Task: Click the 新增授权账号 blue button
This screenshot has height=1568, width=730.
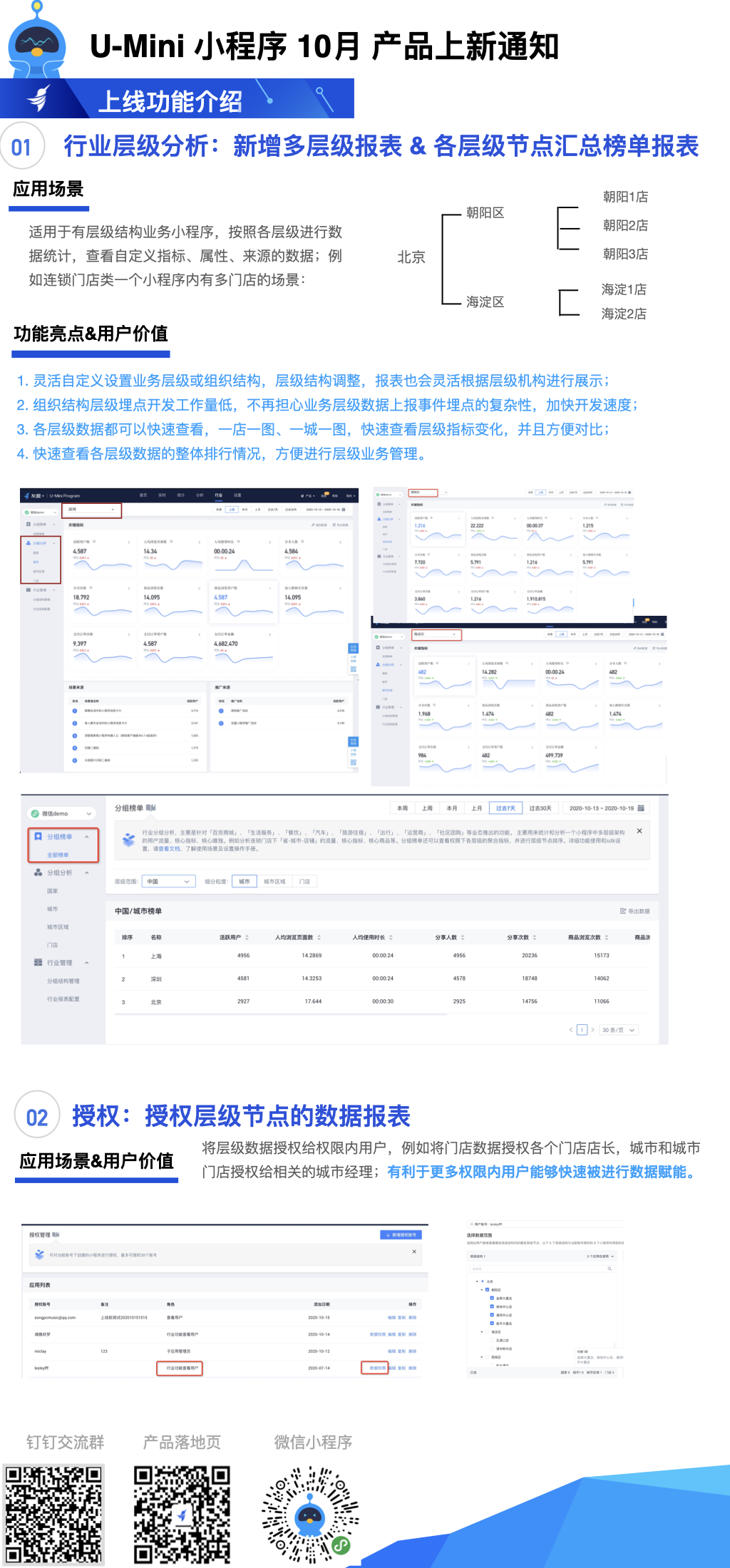Action: click(402, 1234)
